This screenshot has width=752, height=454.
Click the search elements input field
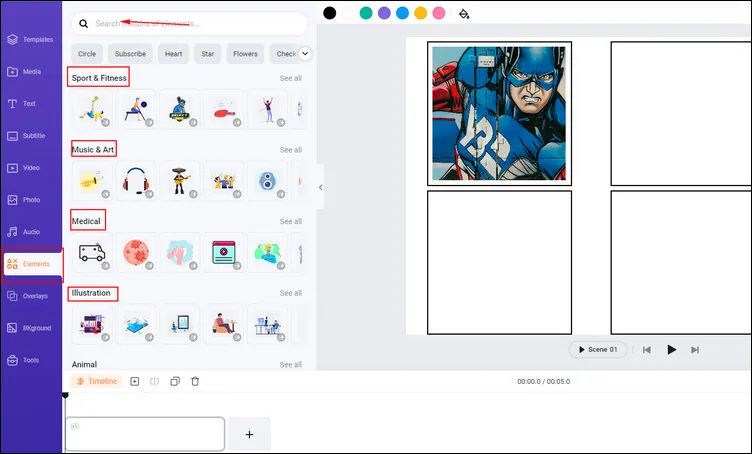189,23
